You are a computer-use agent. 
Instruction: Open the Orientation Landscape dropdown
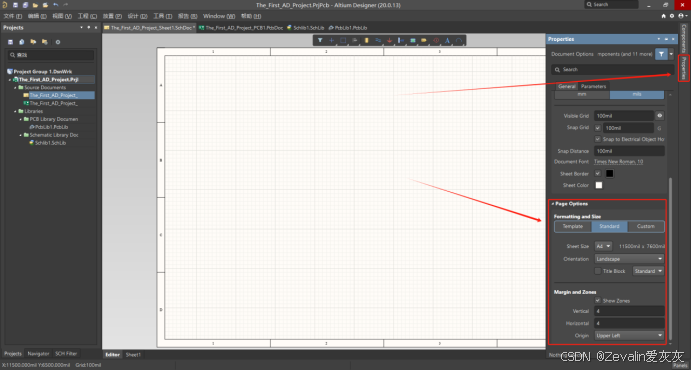(629, 259)
